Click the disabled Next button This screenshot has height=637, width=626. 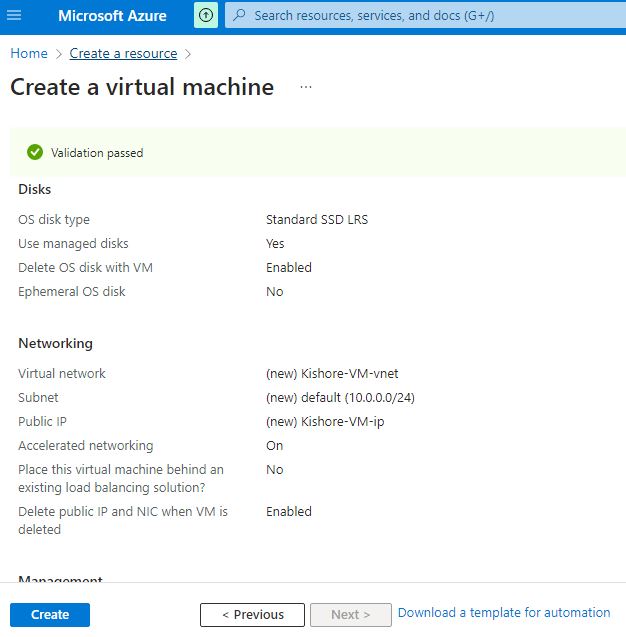[350, 615]
